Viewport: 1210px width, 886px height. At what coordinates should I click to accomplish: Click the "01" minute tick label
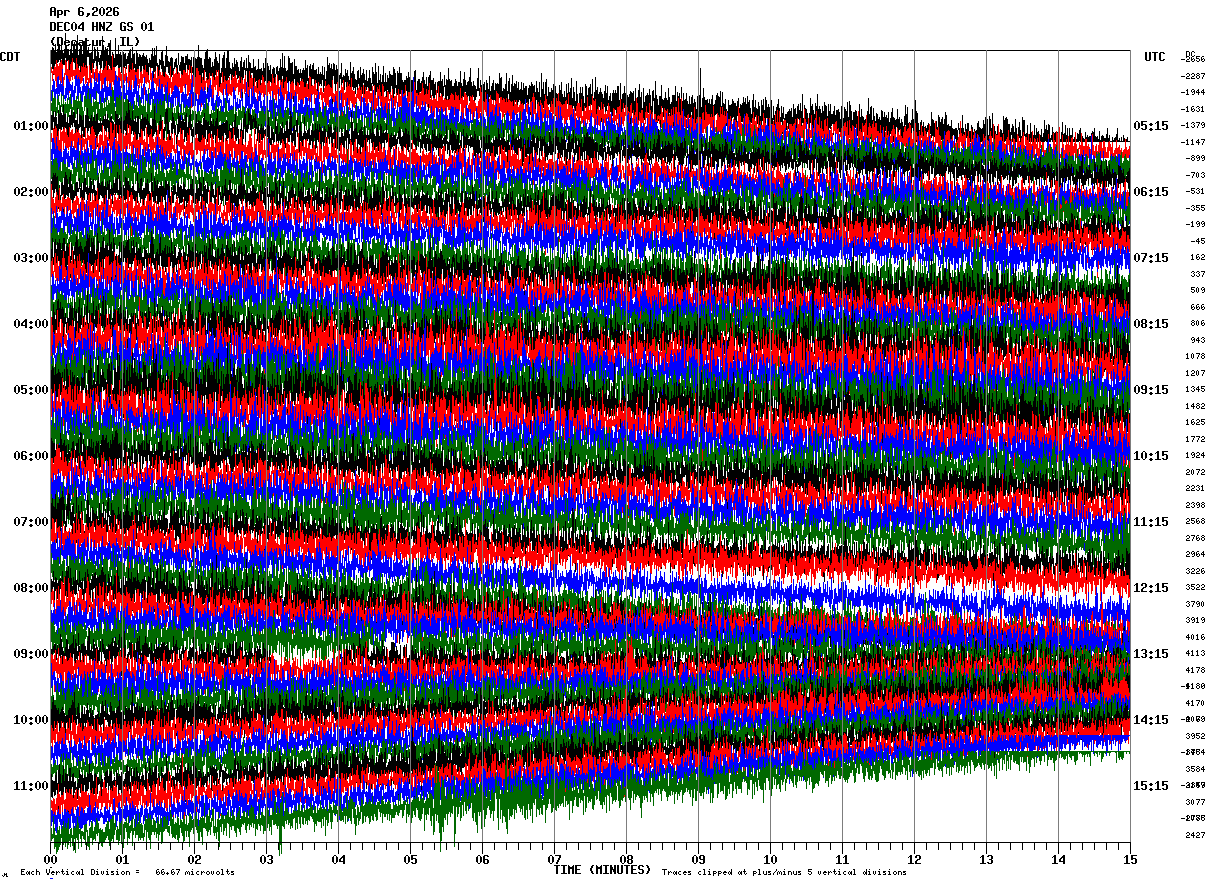(123, 859)
